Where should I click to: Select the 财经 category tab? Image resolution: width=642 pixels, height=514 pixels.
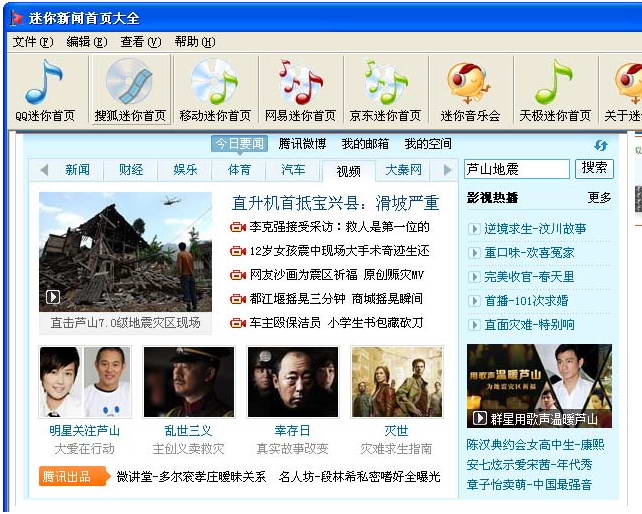coord(131,170)
